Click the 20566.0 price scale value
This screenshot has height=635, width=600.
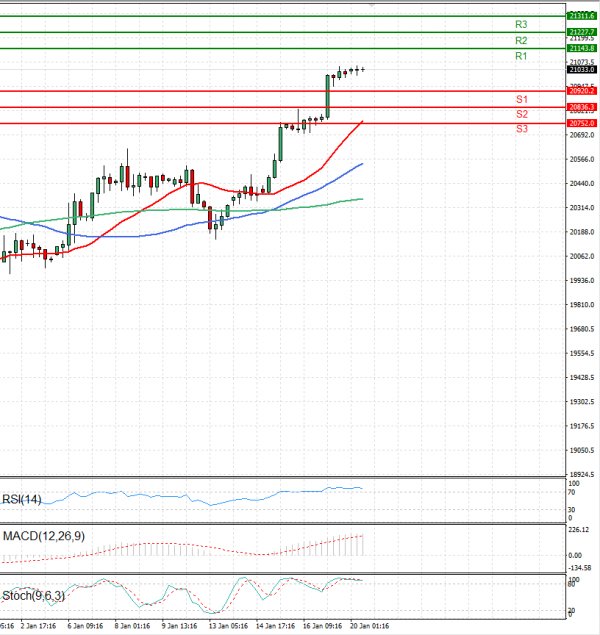pos(582,160)
